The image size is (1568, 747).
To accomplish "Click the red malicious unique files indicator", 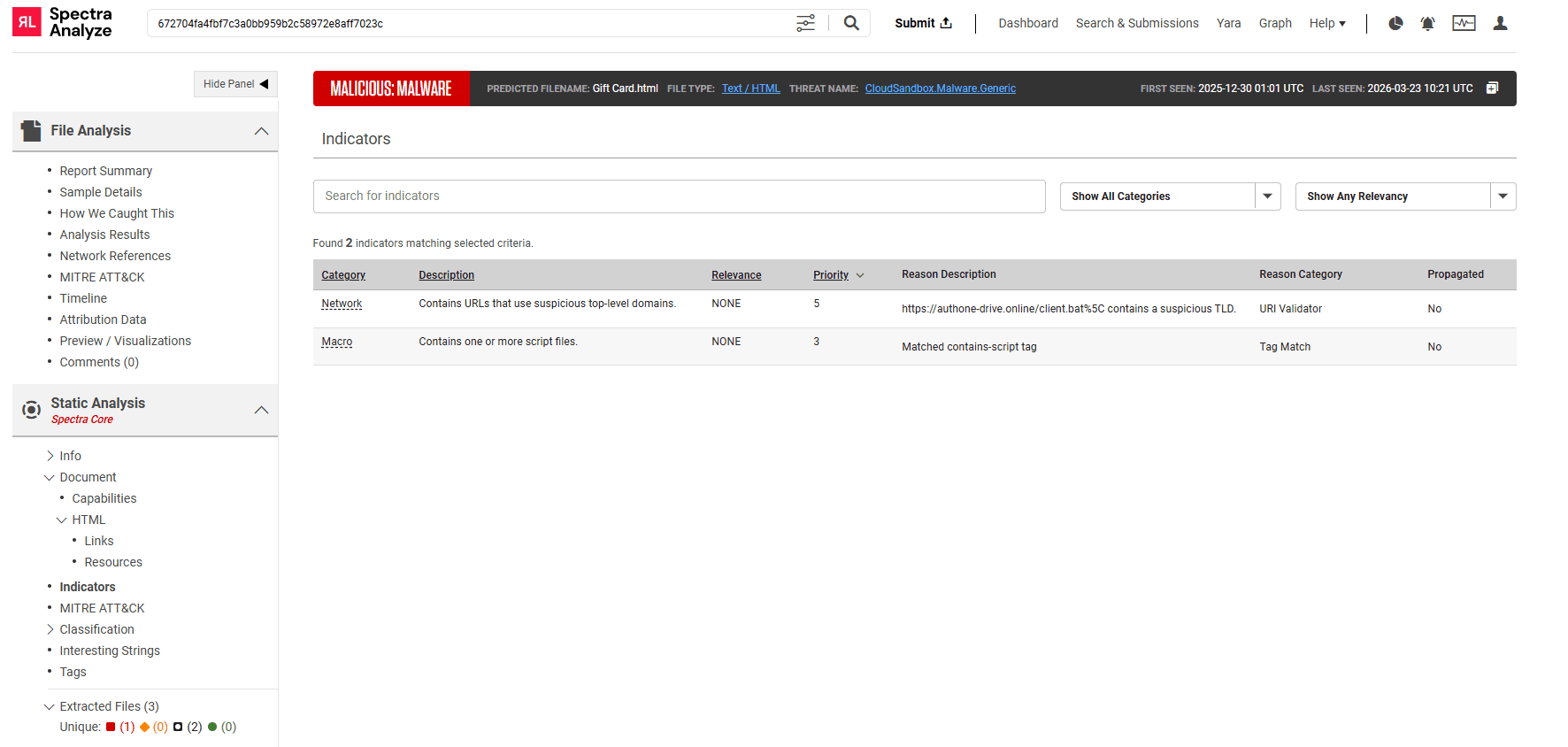I will click(x=111, y=727).
